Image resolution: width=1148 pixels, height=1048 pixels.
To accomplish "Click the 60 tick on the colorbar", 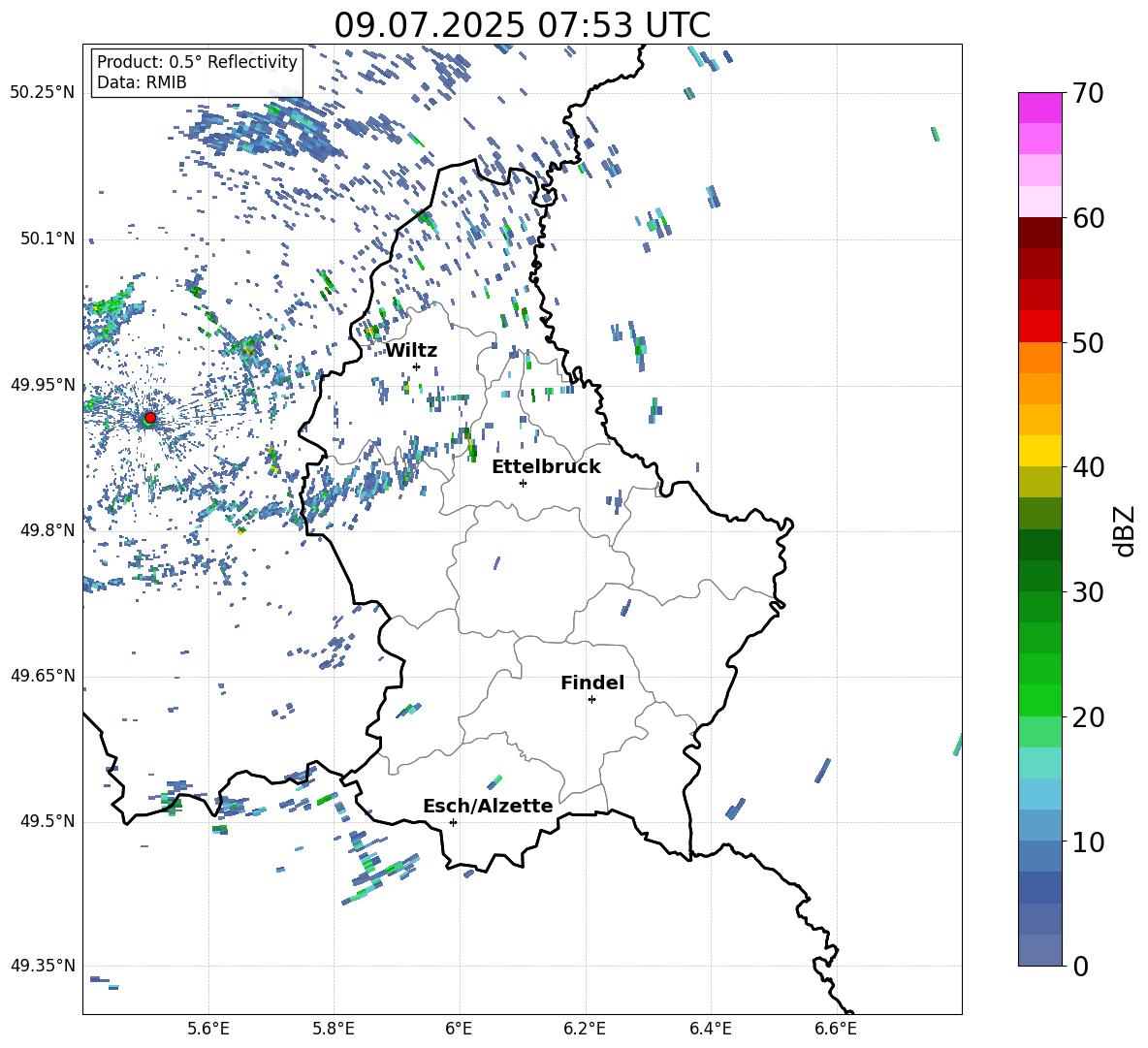I will pyautogui.click(x=1087, y=218).
